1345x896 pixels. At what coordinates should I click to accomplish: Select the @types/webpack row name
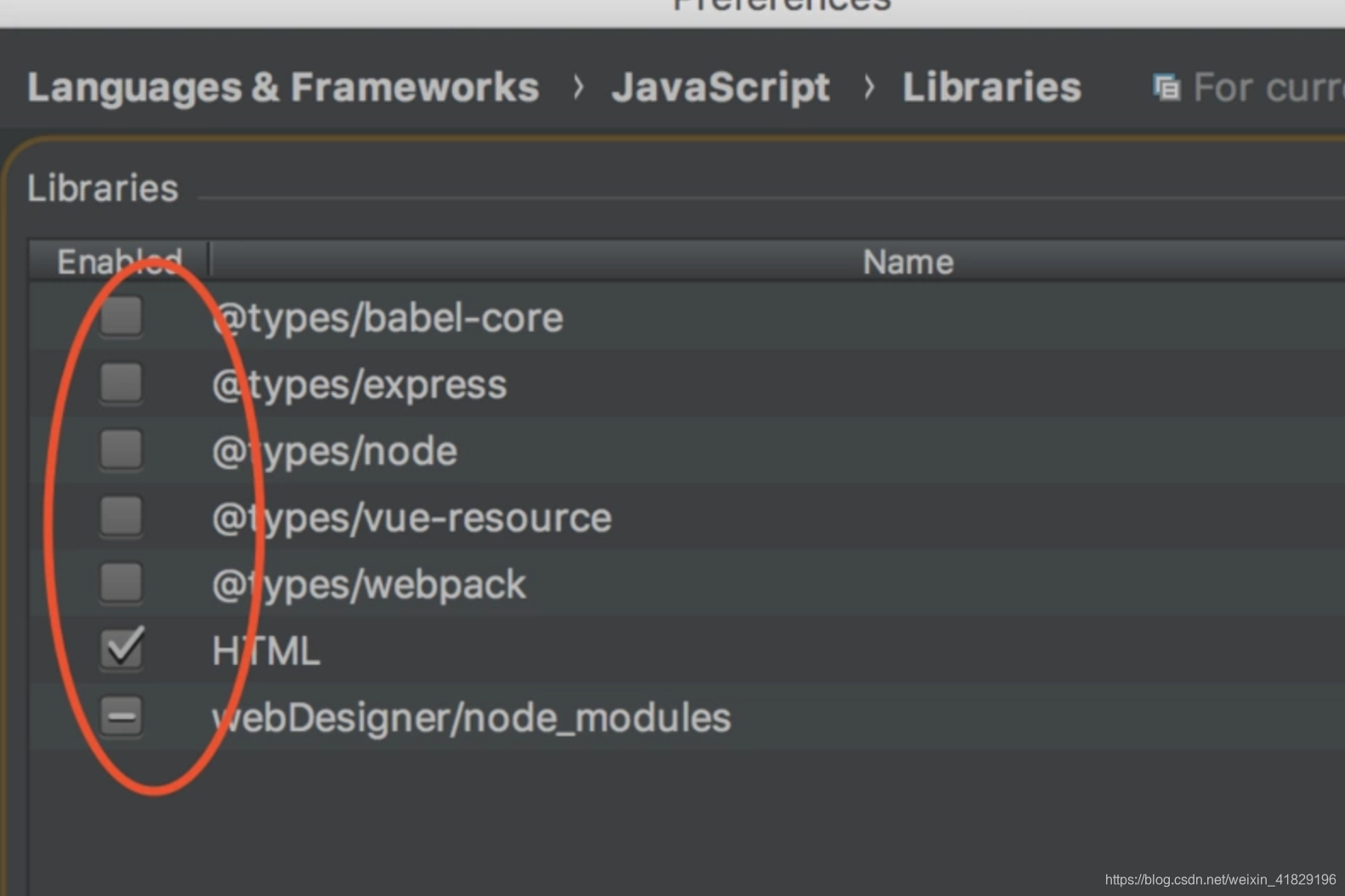point(369,585)
